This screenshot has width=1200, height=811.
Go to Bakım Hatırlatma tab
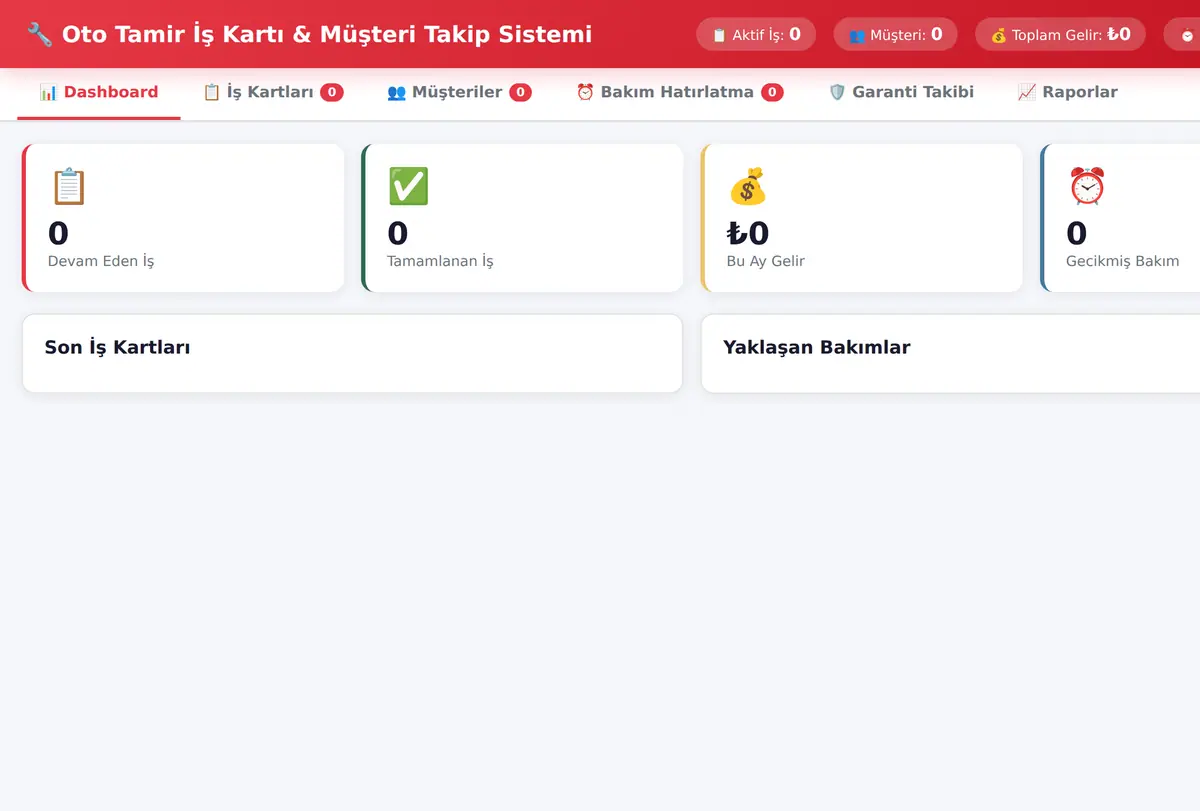pos(680,92)
